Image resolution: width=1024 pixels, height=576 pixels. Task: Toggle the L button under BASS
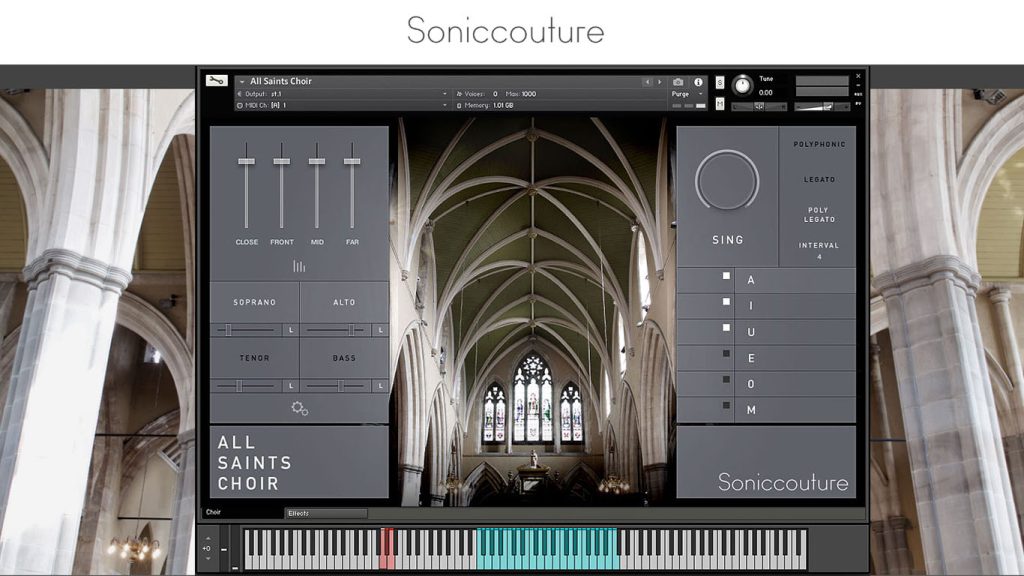(x=381, y=386)
